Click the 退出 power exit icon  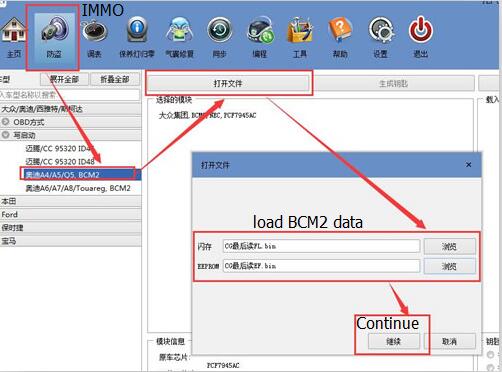pyautogui.click(x=421, y=29)
